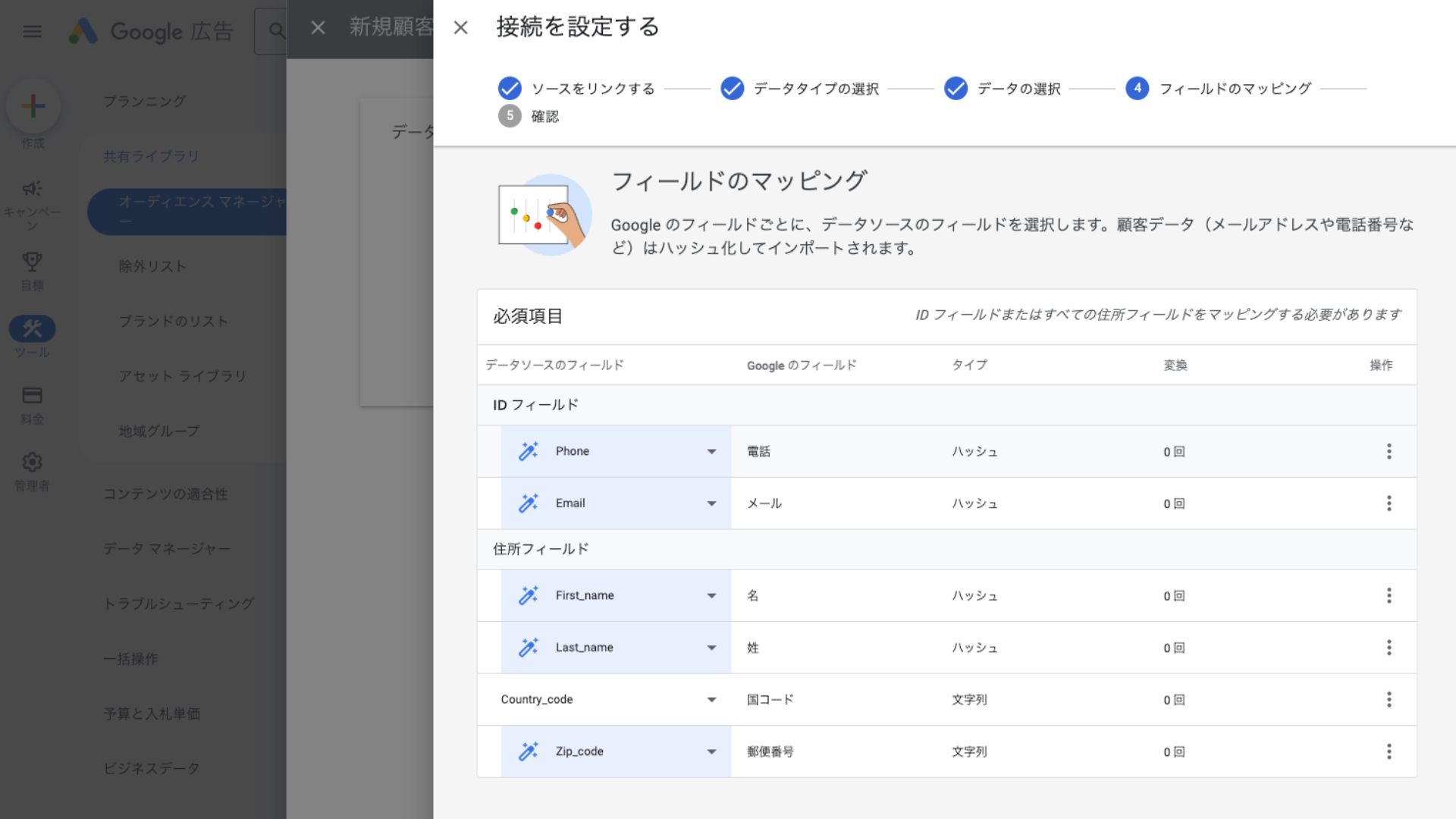
Task: Click the magic wand icon for Email
Action: coord(528,503)
